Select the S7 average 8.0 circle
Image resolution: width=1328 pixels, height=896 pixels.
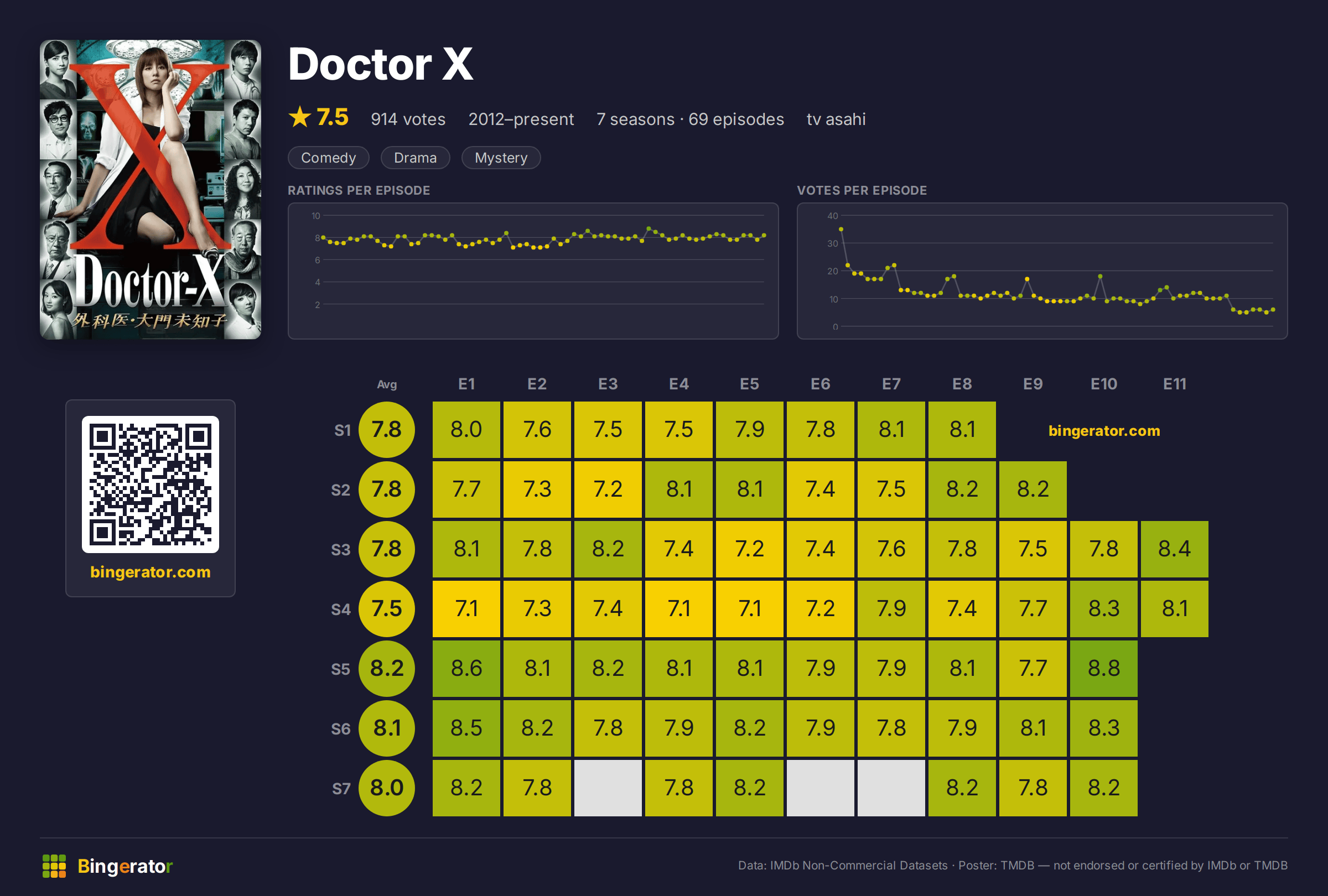[x=387, y=788]
